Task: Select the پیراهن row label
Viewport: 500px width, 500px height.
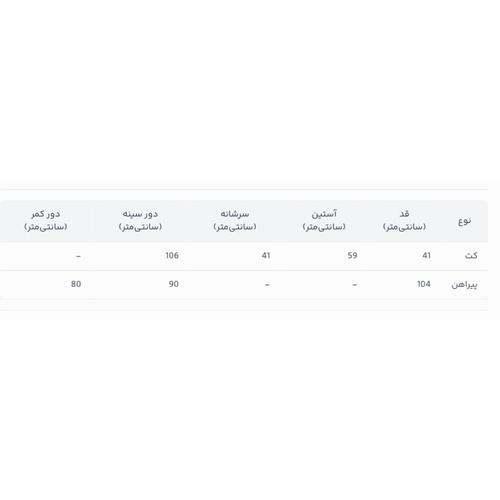Action: tap(464, 284)
